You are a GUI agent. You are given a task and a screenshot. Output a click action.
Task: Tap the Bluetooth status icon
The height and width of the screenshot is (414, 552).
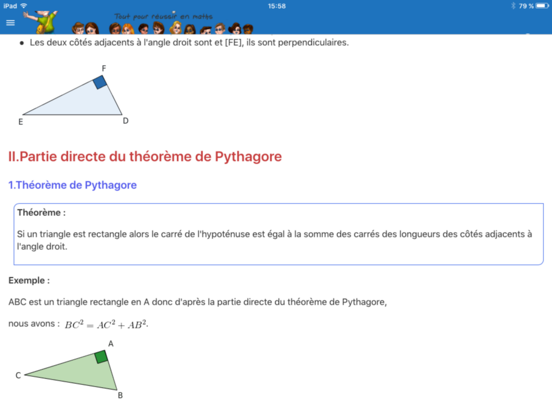(x=513, y=6)
